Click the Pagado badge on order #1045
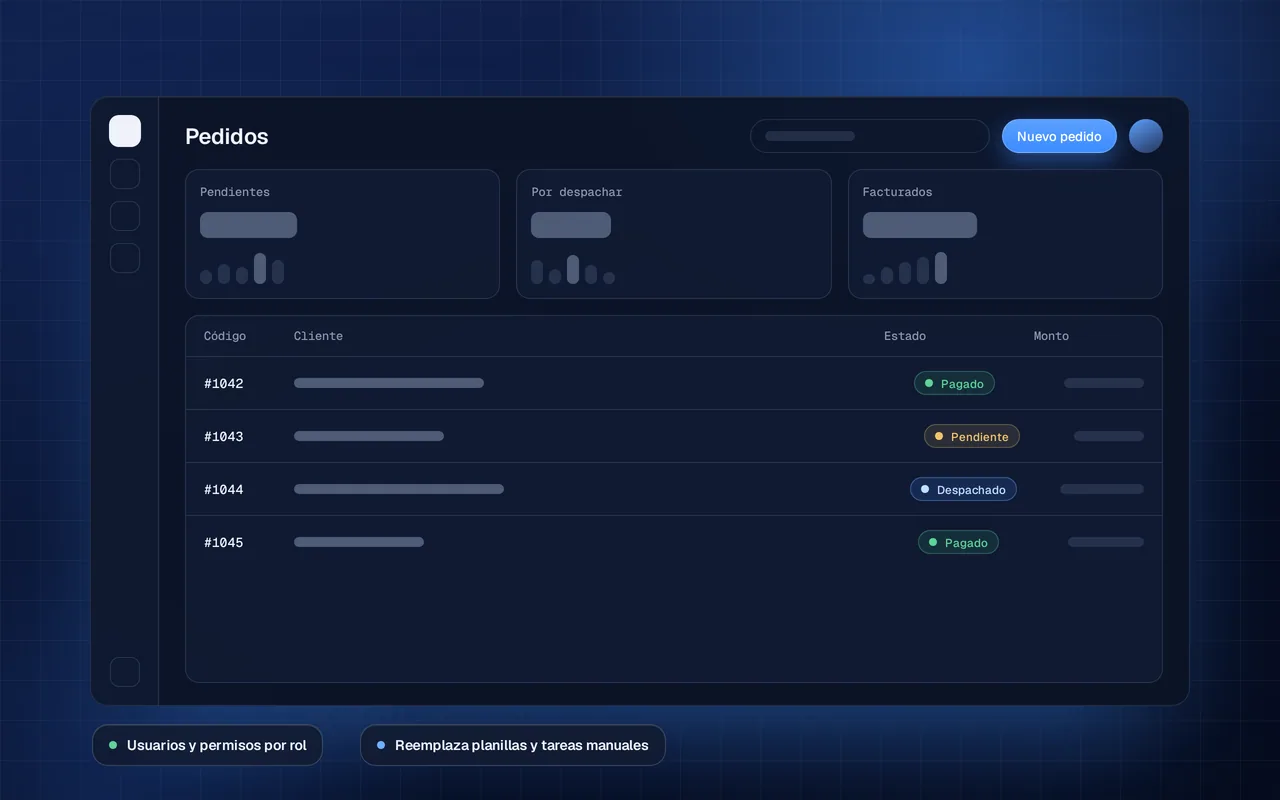The height and width of the screenshot is (800, 1280). 958,542
